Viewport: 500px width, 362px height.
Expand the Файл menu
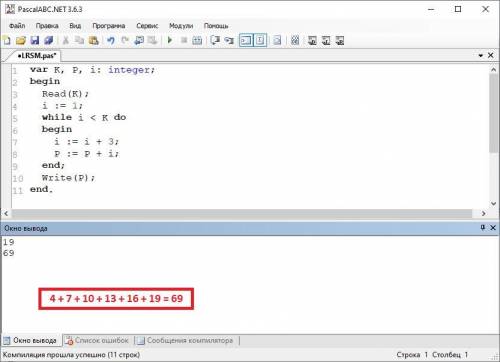pos(17,26)
